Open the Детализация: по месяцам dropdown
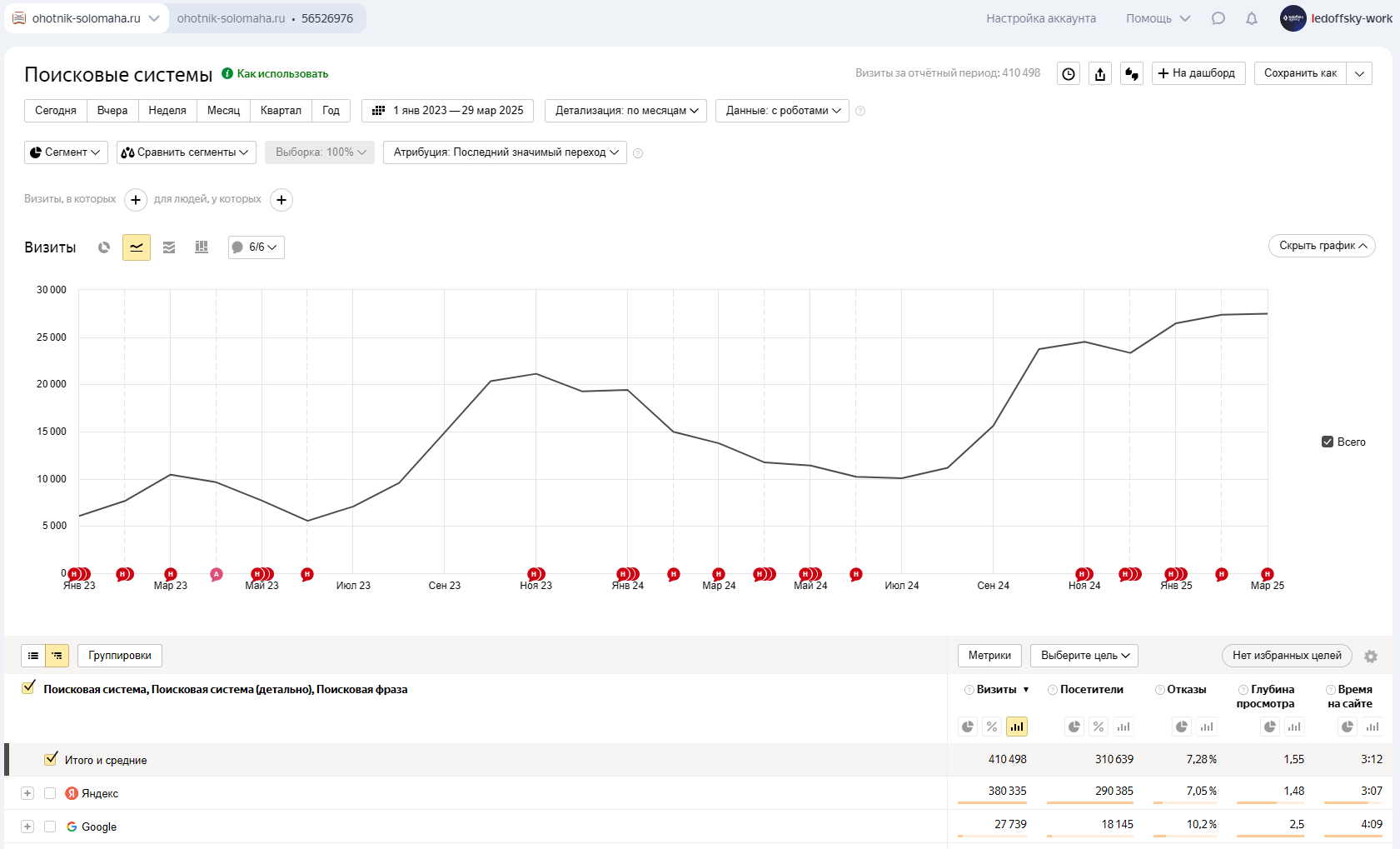1400x849 pixels. (626, 111)
